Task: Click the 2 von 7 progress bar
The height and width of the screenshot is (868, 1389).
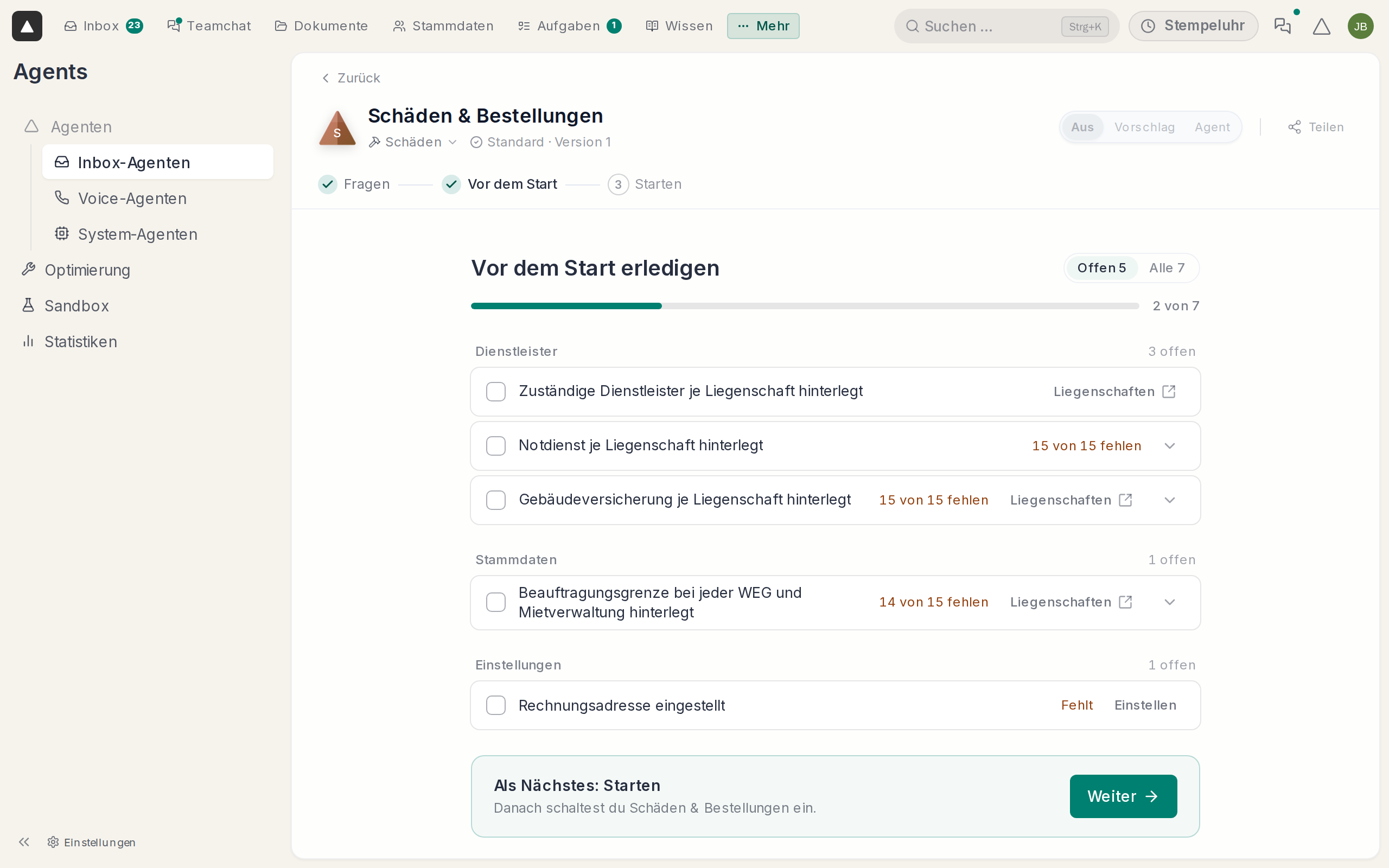Action: click(x=805, y=306)
